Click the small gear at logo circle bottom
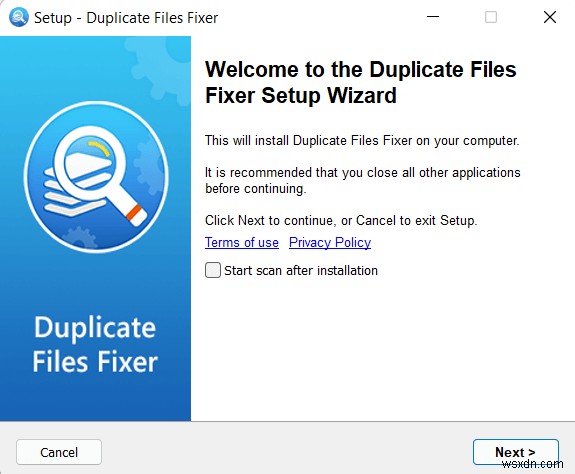This screenshot has height=474, width=575. tap(79, 238)
